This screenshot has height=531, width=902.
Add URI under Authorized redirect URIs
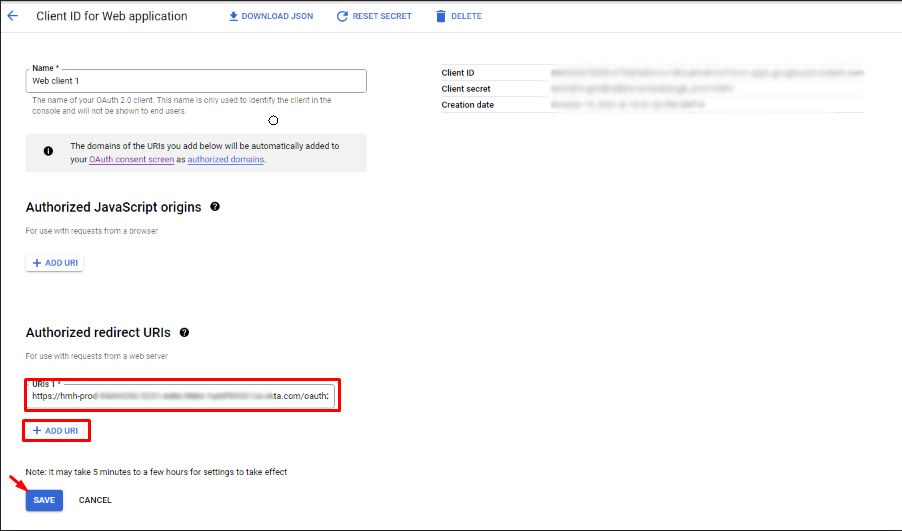tap(56, 431)
